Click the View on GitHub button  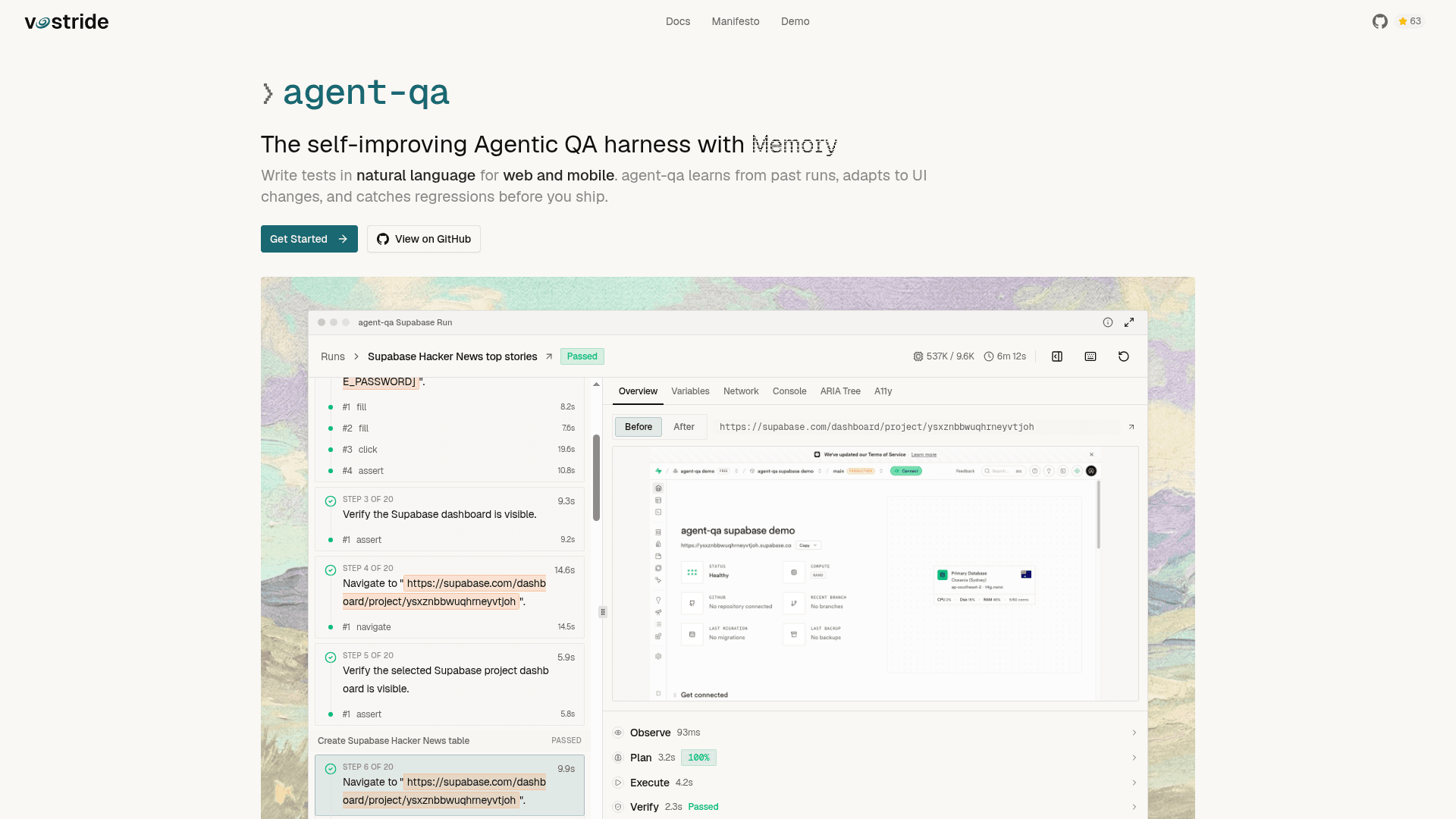[x=424, y=239]
